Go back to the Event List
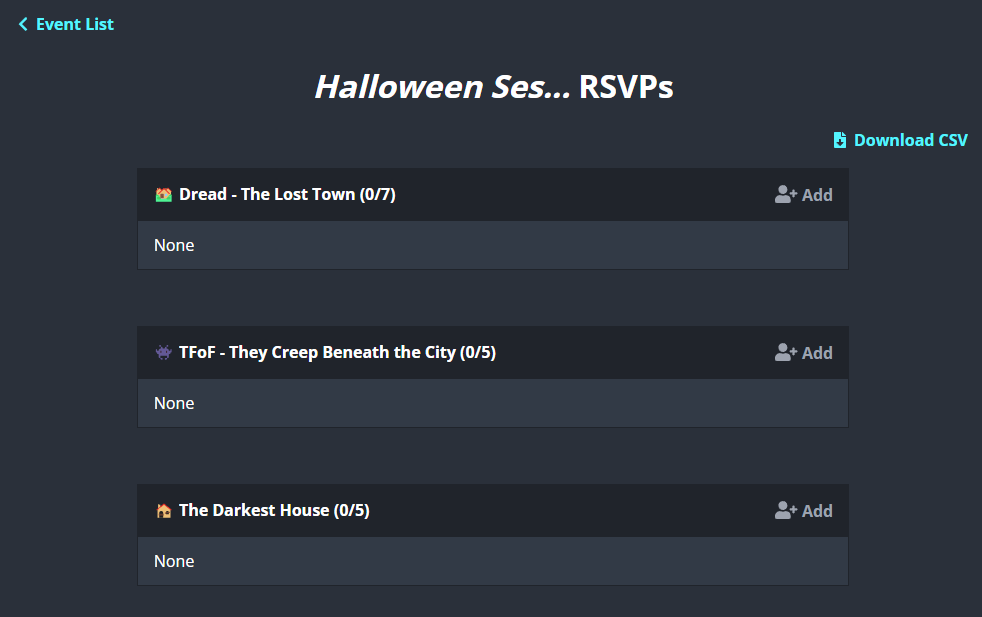This screenshot has height=617, width=982. pyautogui.click(x=74, y=24)
